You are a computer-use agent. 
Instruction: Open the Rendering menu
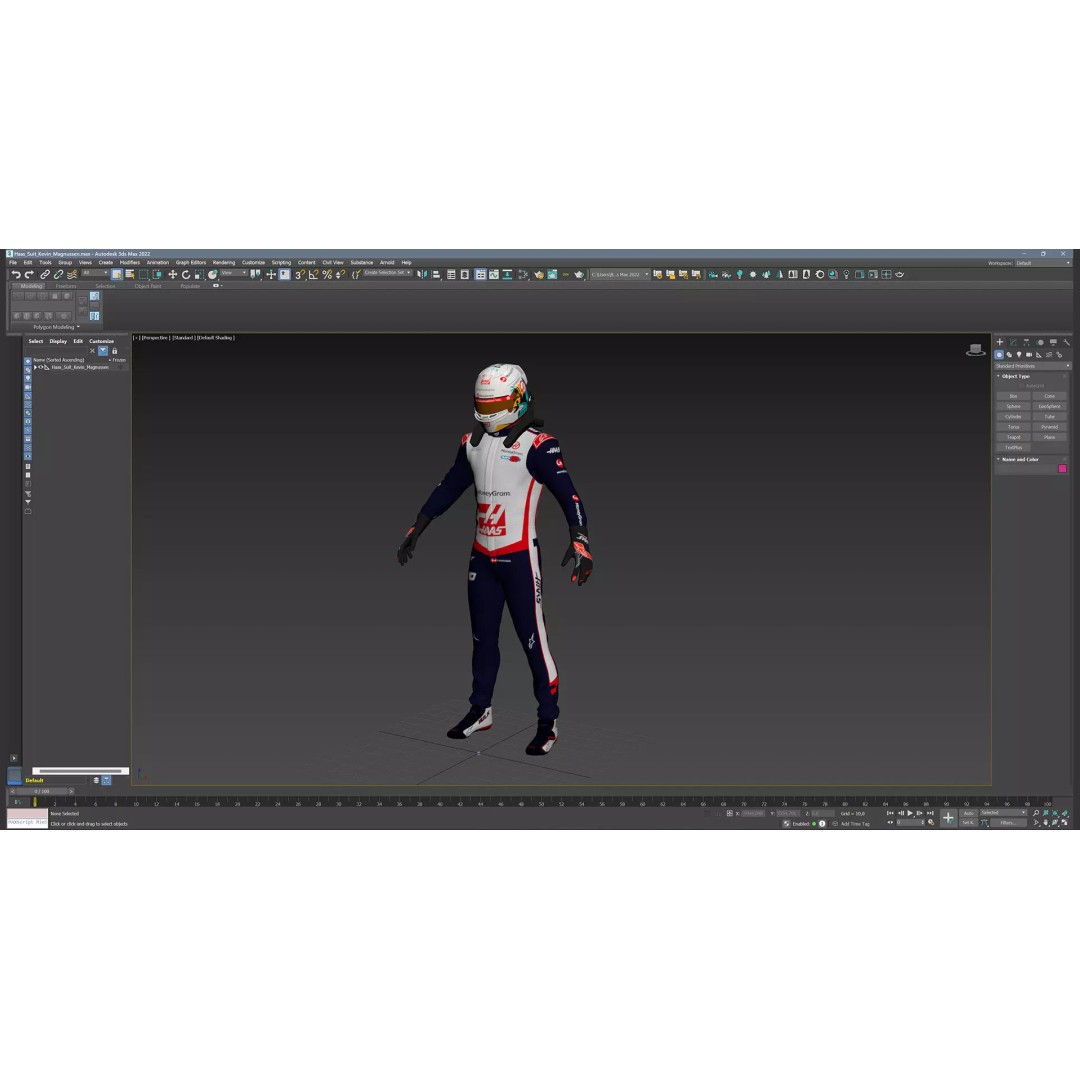tap(222, 262)
